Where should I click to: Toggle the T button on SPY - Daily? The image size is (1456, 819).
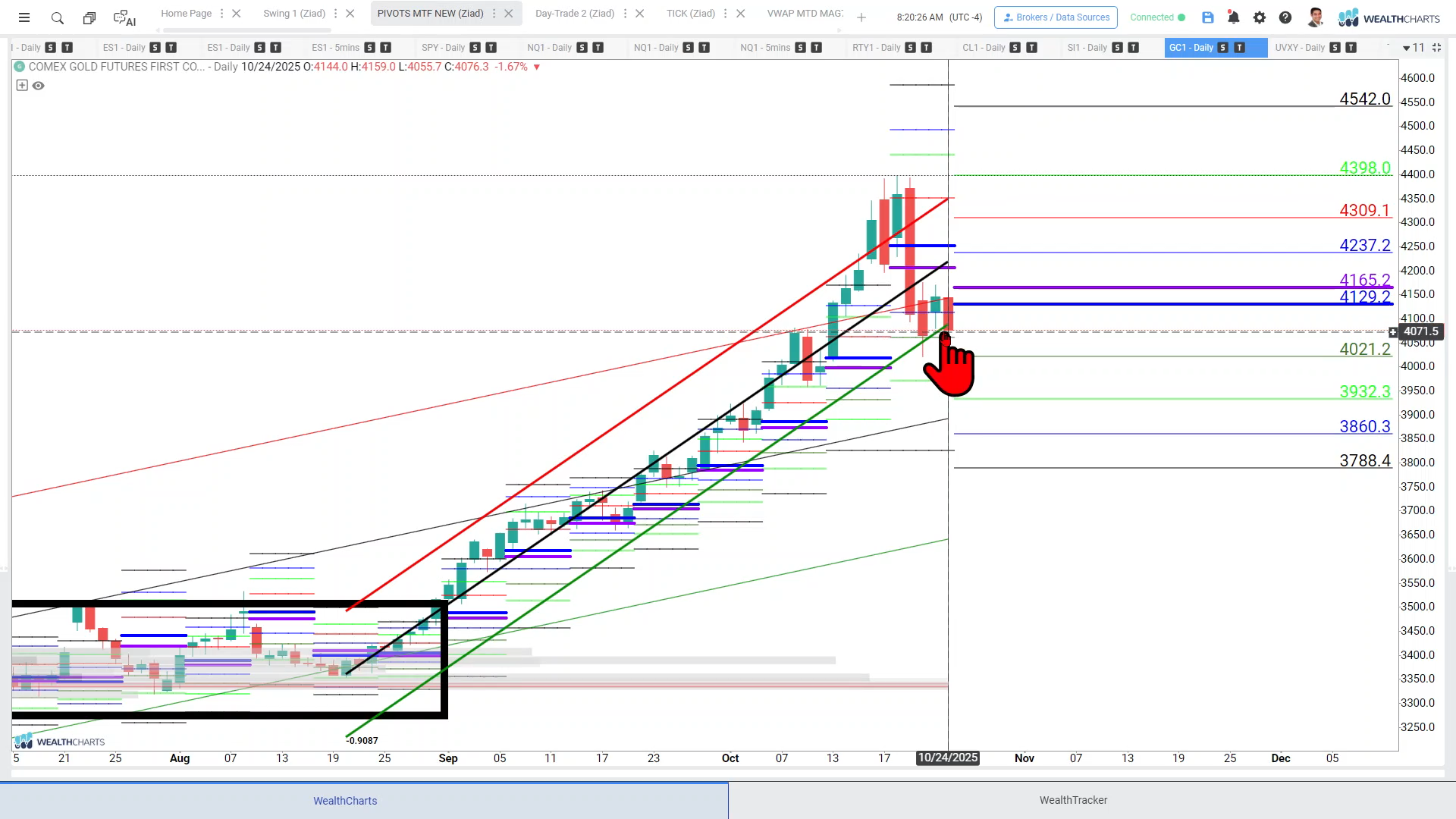[491, 48]
